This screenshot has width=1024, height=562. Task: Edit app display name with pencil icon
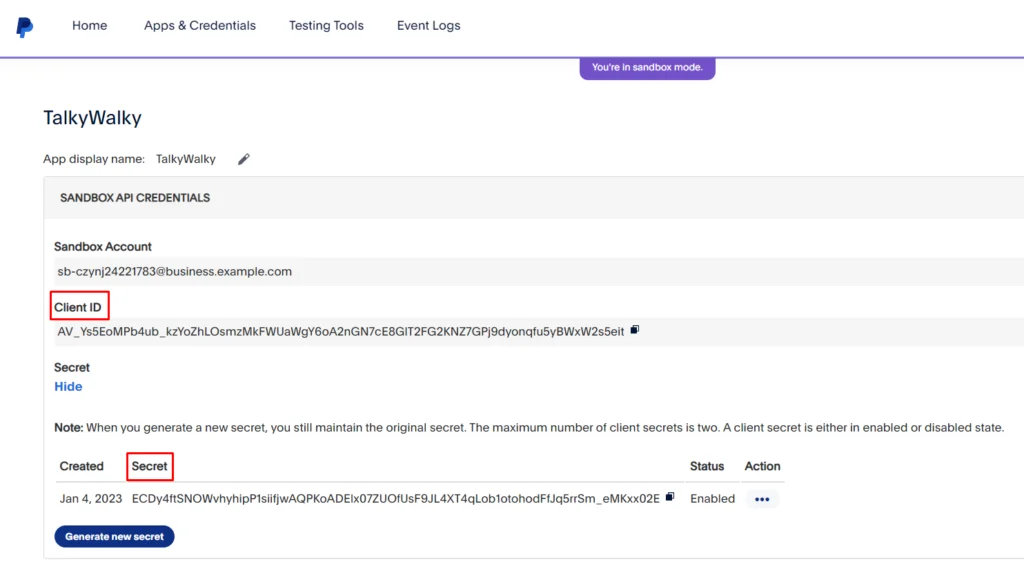pyautogui.click(x=244, y=159)
